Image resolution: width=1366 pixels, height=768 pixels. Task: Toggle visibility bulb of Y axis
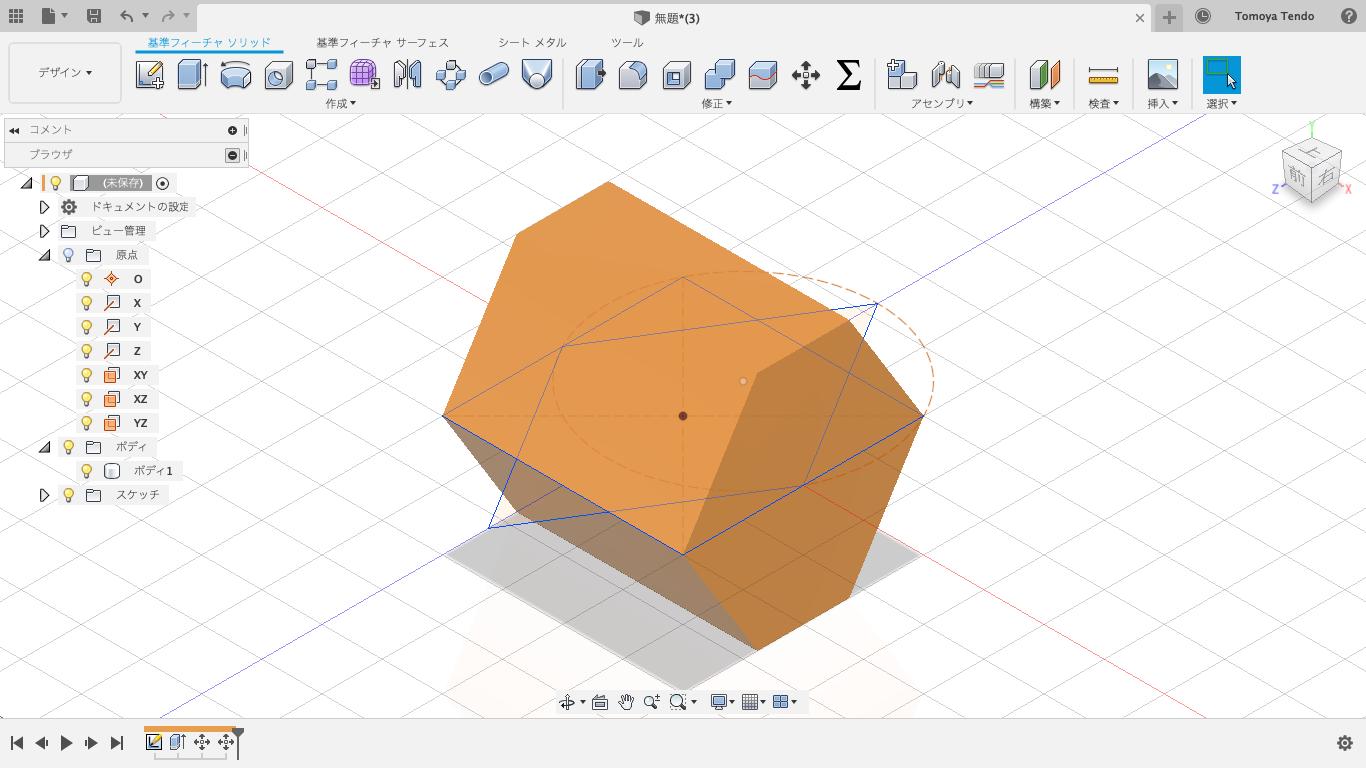(x=87, y=327)
